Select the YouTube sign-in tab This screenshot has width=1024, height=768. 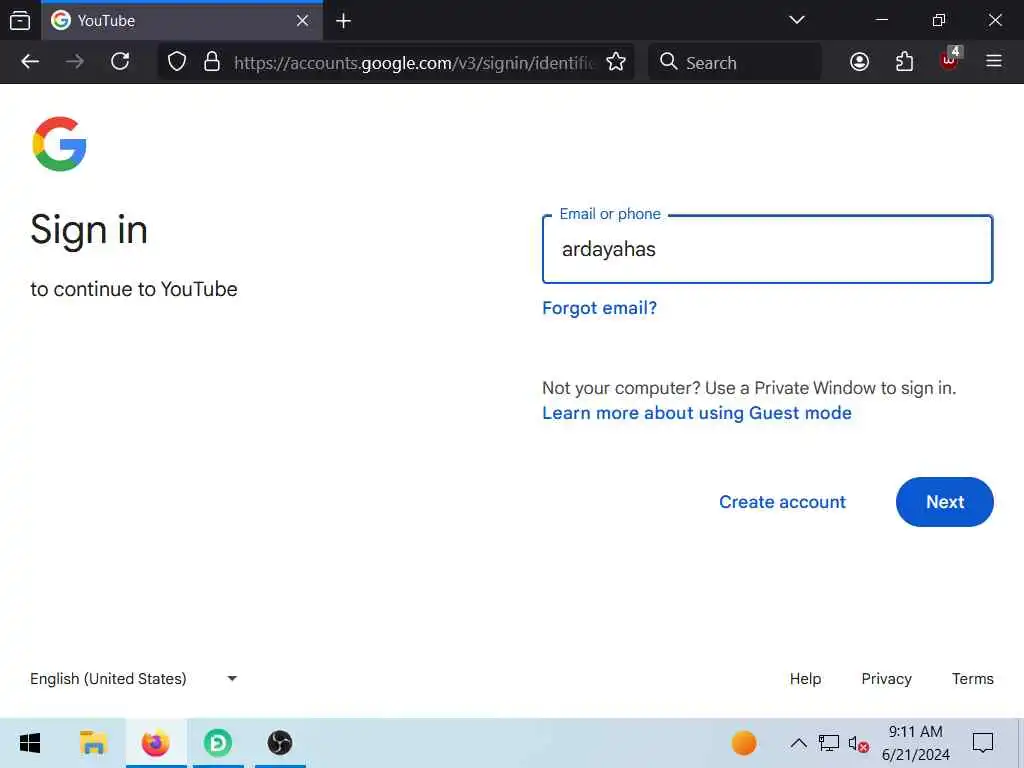tap(182, 20)
